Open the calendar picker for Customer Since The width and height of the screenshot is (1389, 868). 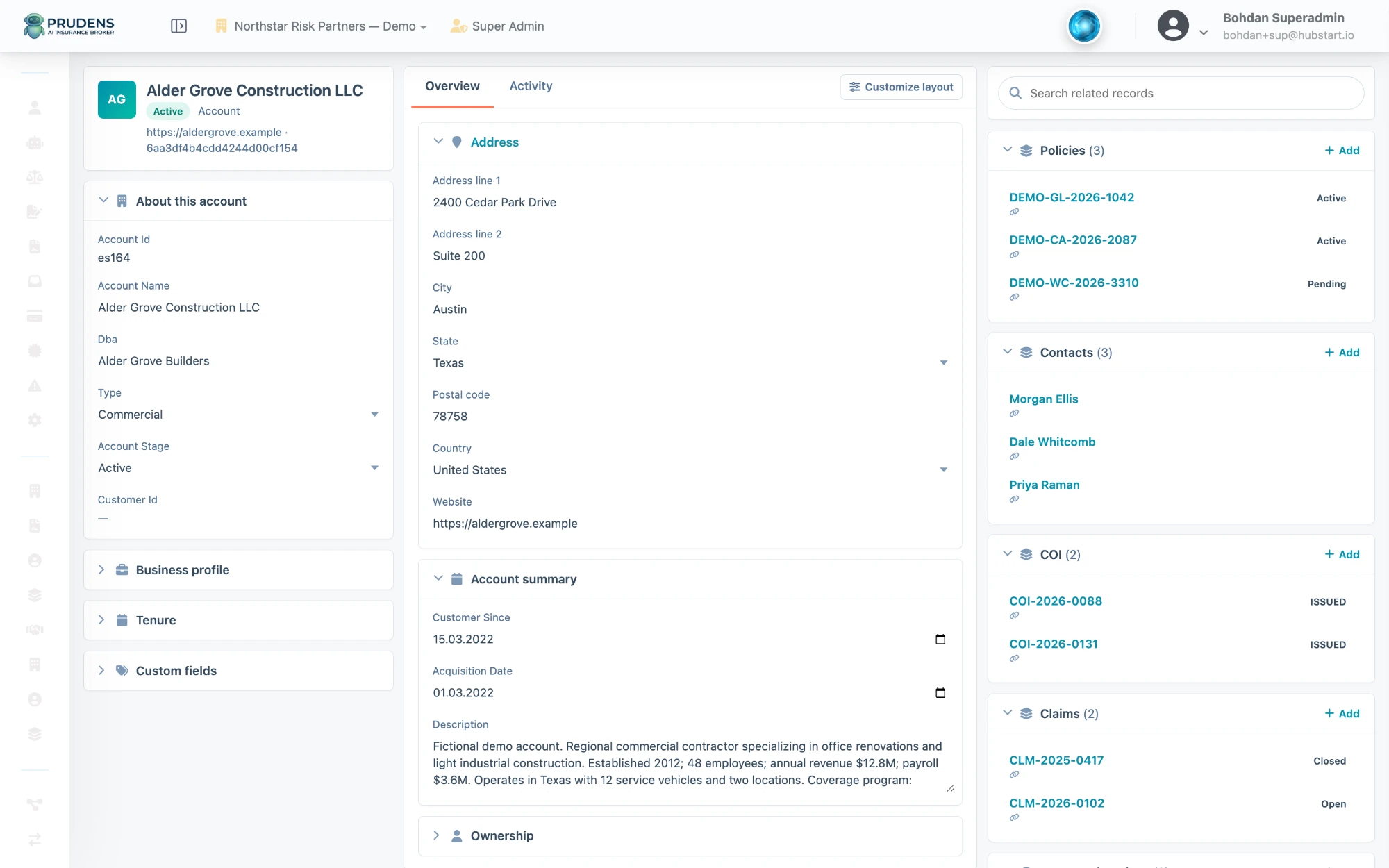[940, 639]
